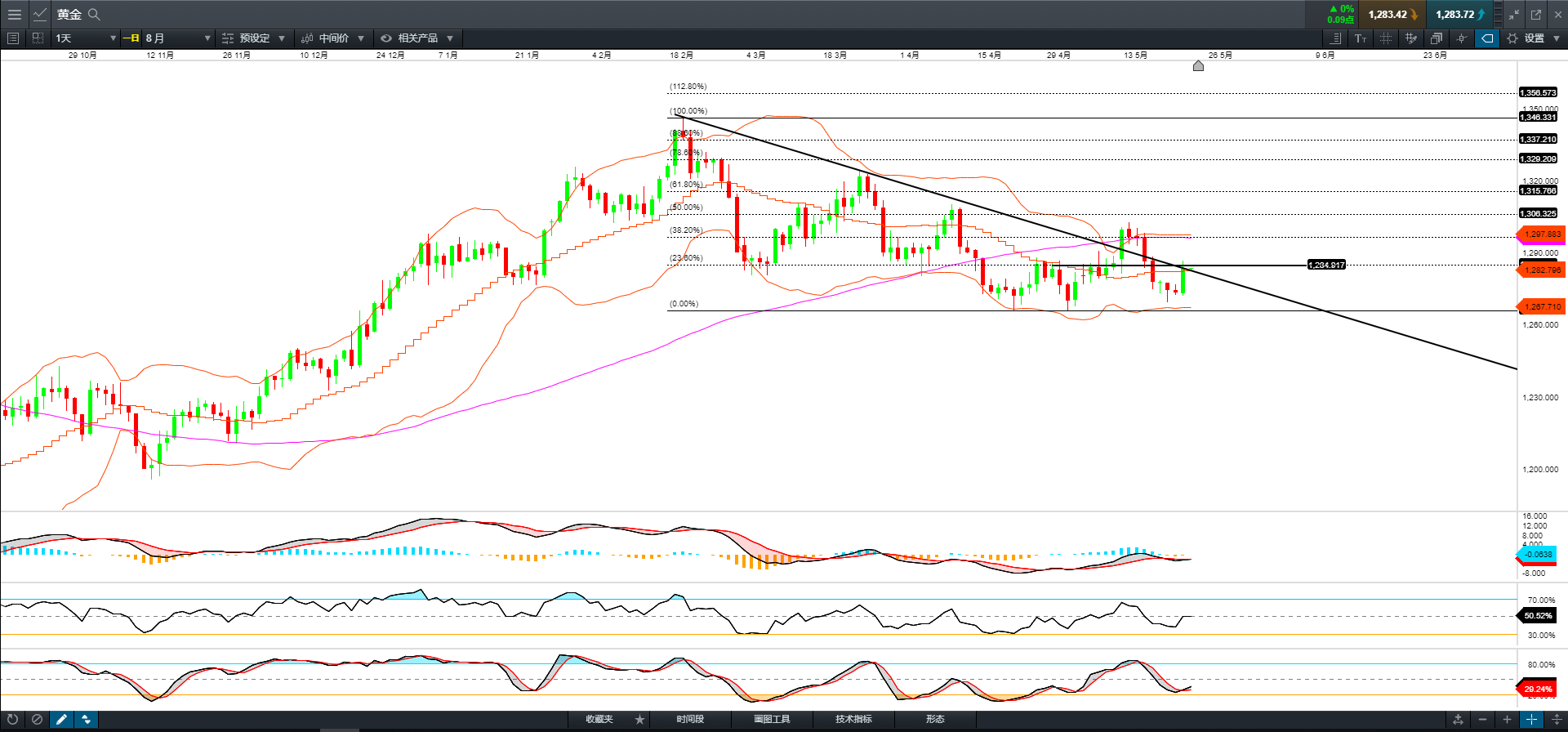
Task: Click the search magnifier next to 黄金
Action: pyautogui.click(x=94, y=14)
